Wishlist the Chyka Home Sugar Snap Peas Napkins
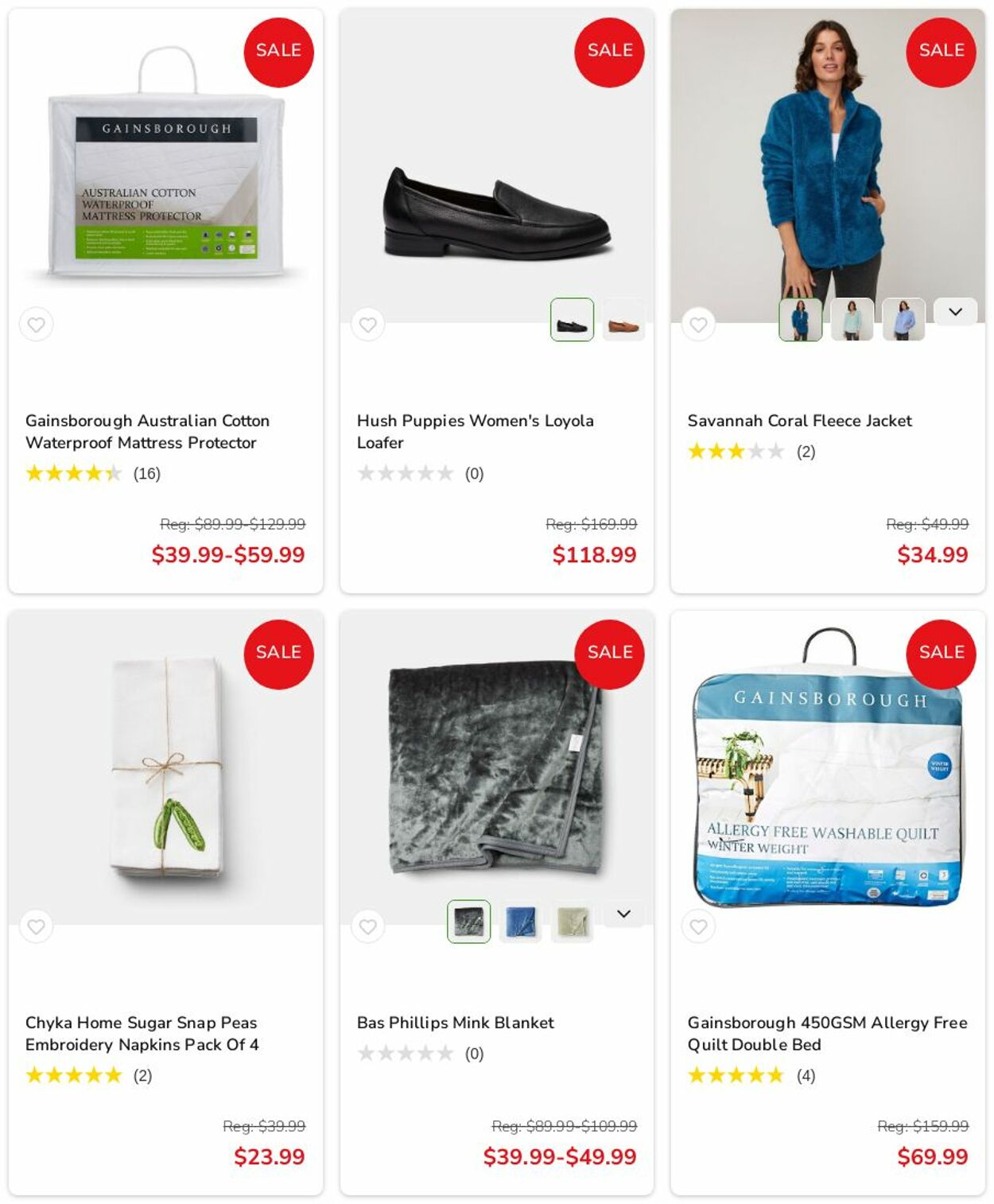The width and height of the screenshot is (994, 1204). [x=37, y=926]
